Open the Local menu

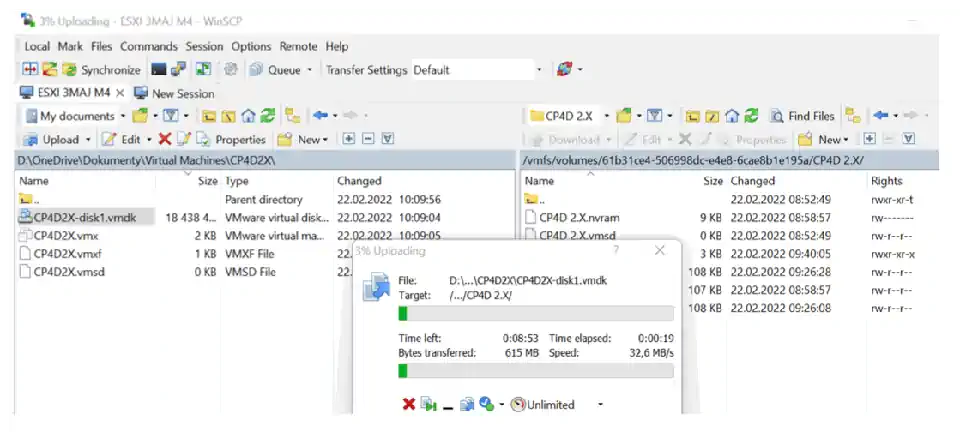[x=37, y=47]
